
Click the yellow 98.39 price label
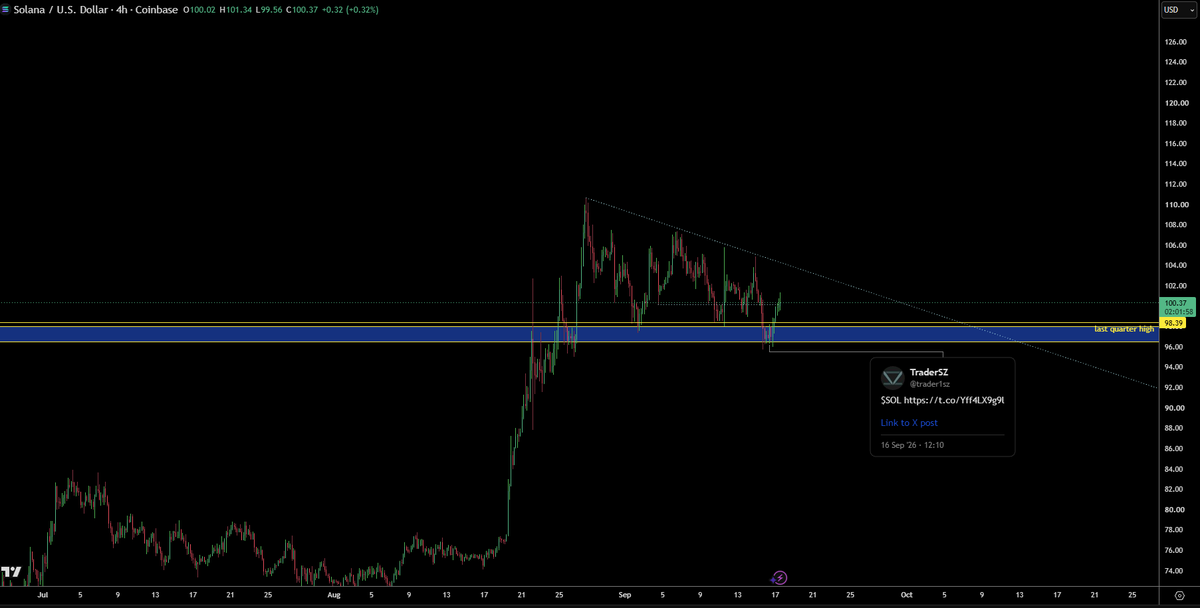pyautogui.click(x=1172, y=324)
